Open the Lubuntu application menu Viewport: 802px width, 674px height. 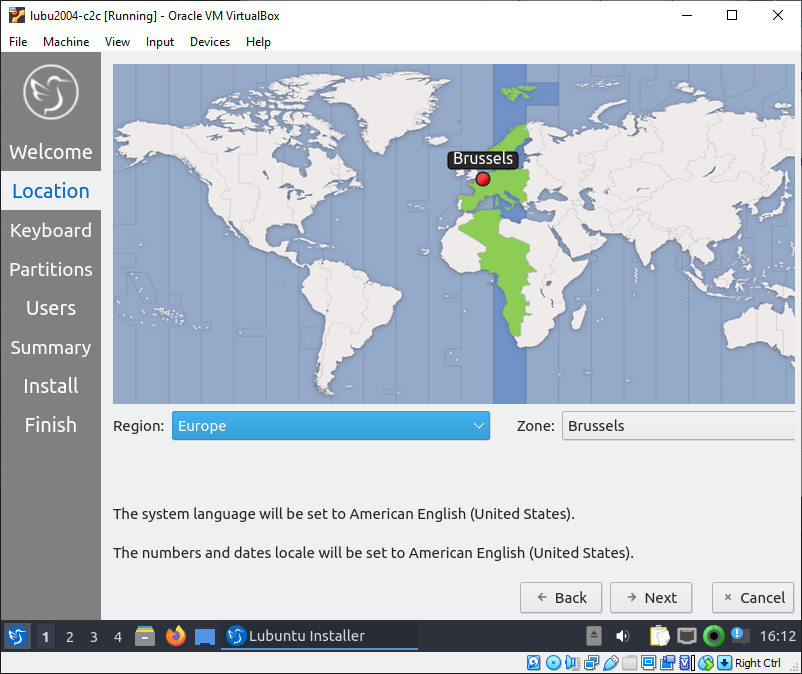(x=17, y=636)
